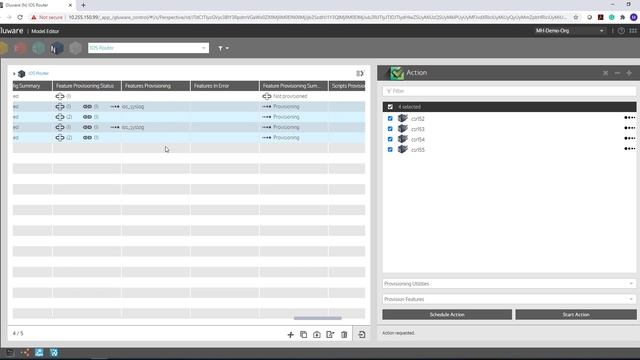Click the ios_syslog entry in fourth row
Screen dimensions: 640x360
(x=133, y=127)
